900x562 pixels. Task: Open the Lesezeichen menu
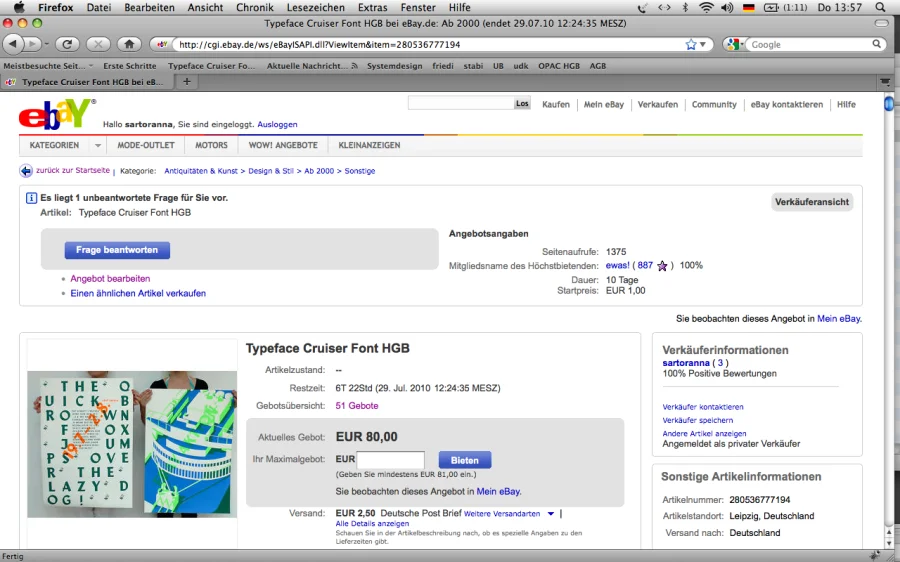pyautogui.click(x=315, y=7)
